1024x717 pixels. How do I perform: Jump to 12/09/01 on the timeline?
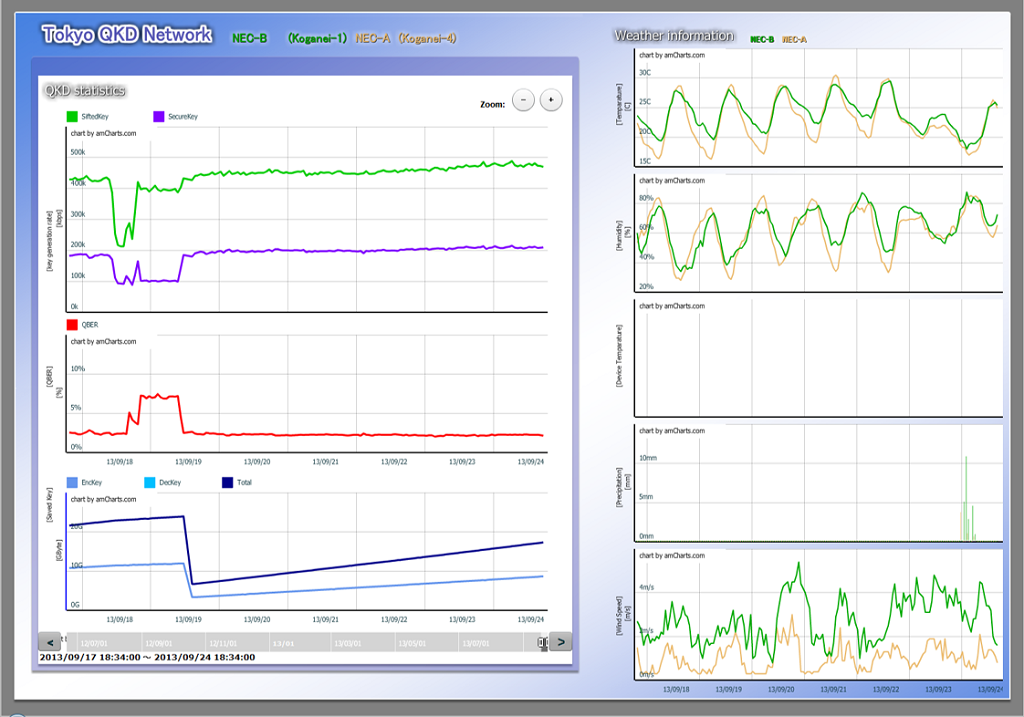pos(159,644)
